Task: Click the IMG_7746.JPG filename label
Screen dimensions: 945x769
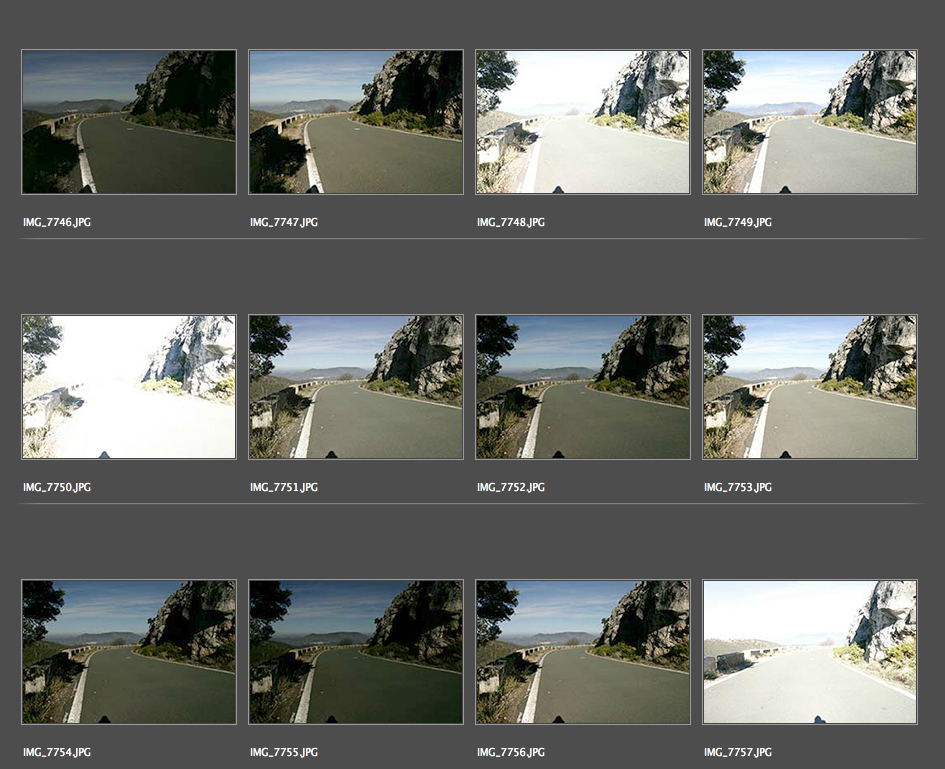Action: [x=57, y=222]
